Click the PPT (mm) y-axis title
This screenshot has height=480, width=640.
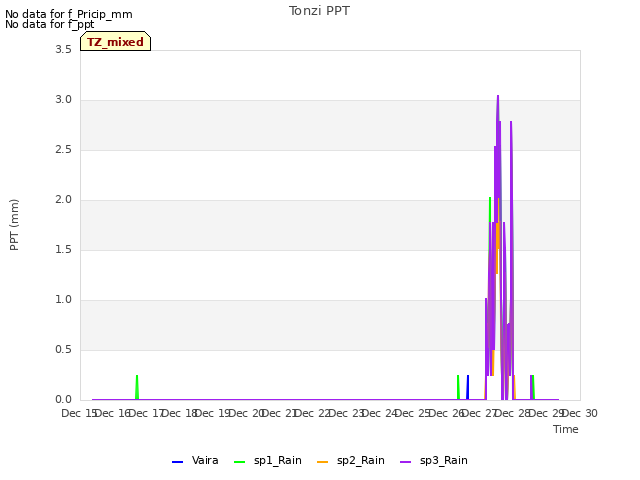pyautogui.click(x=14, y=224)
